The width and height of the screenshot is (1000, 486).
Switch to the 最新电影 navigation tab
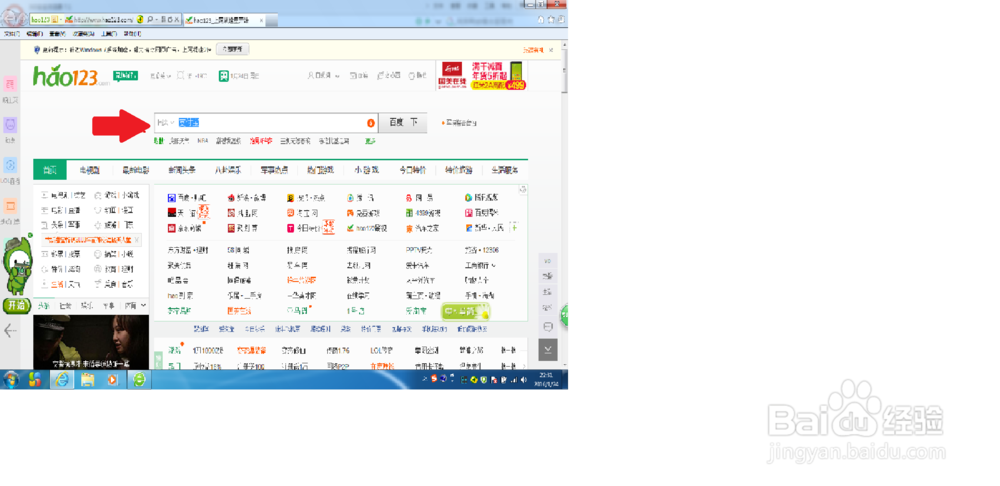pyautogui.click(x=135, y=170)
